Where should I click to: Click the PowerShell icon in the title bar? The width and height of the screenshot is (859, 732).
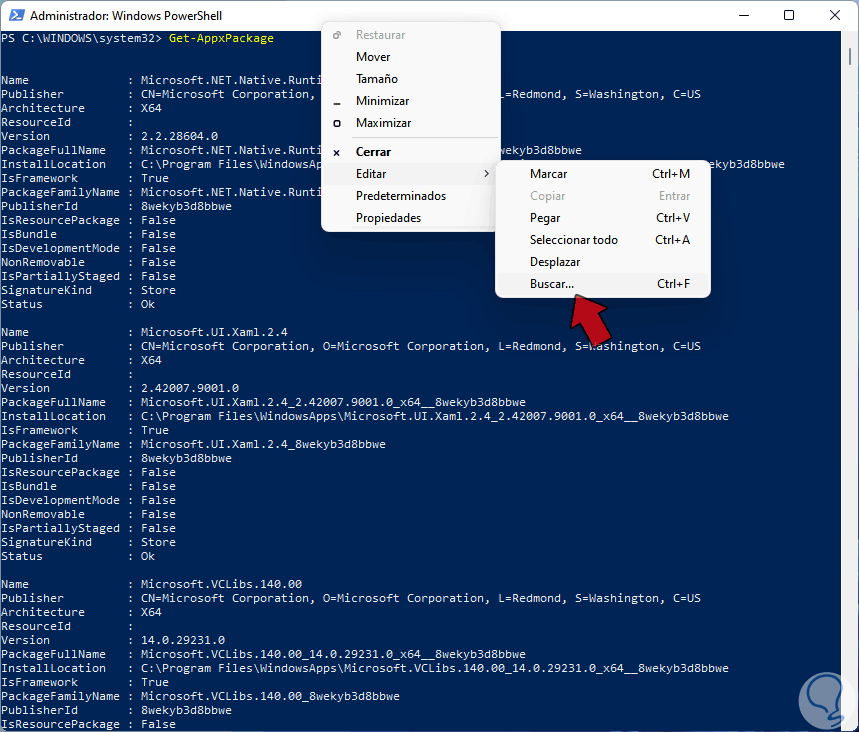(16, 15)
